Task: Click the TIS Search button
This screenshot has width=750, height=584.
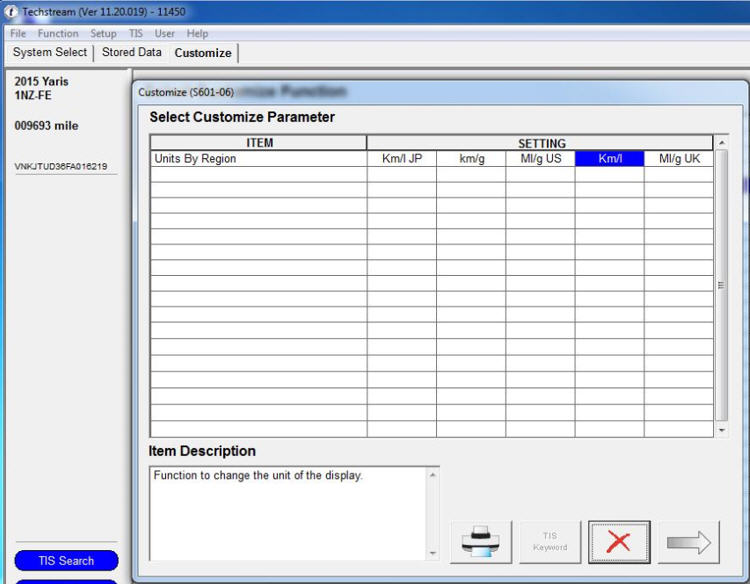Action: coord(66,561)
